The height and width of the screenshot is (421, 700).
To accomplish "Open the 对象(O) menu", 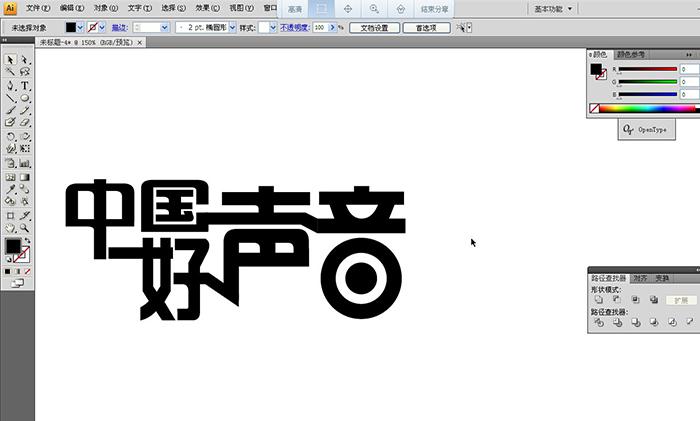I will 106,8.
